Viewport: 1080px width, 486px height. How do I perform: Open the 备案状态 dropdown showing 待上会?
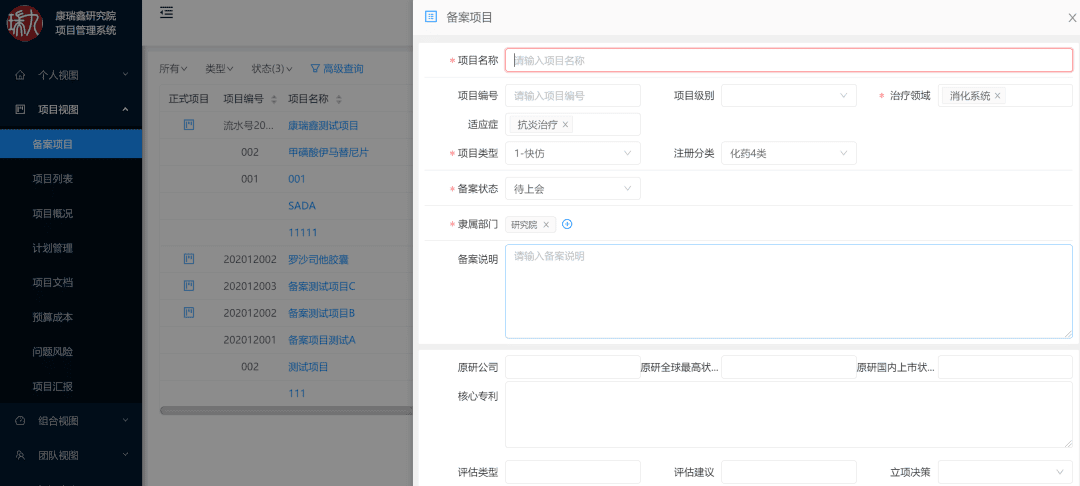coord(573,189)
